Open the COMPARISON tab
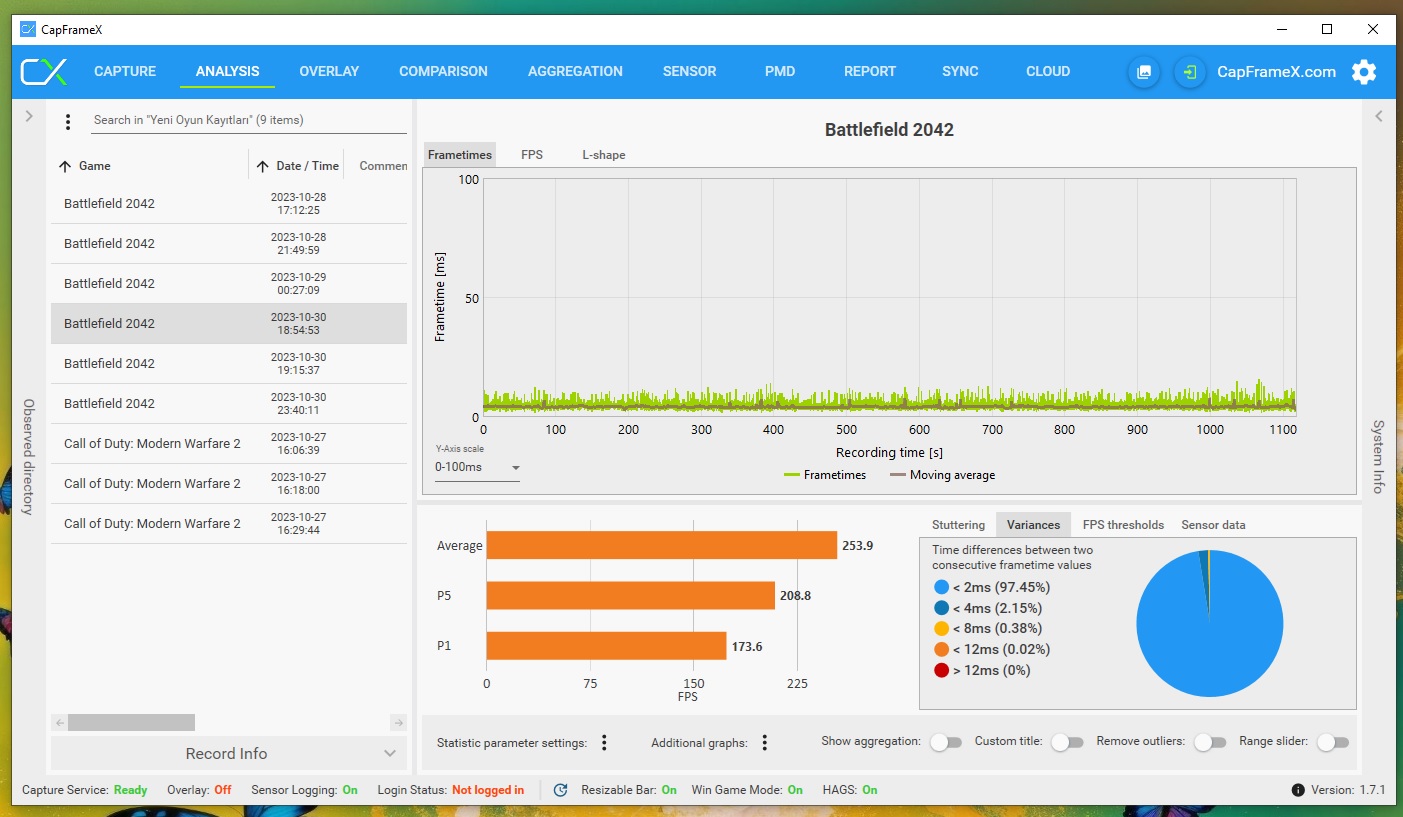This screenshot has height=817, width=1403. pos(443,72)
